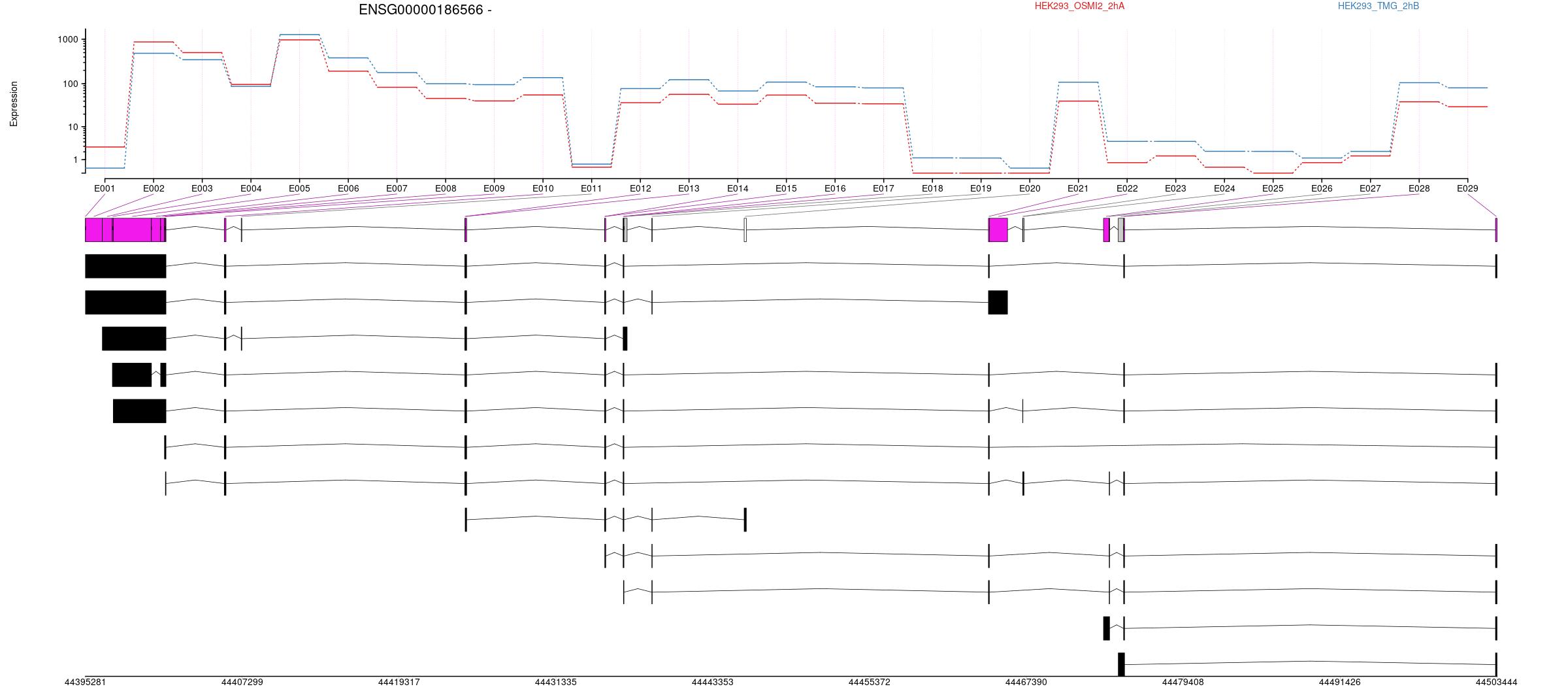Click genomic coordinate 44503444
This screenshot has height=693, width=1568.
click(1496, 683)
